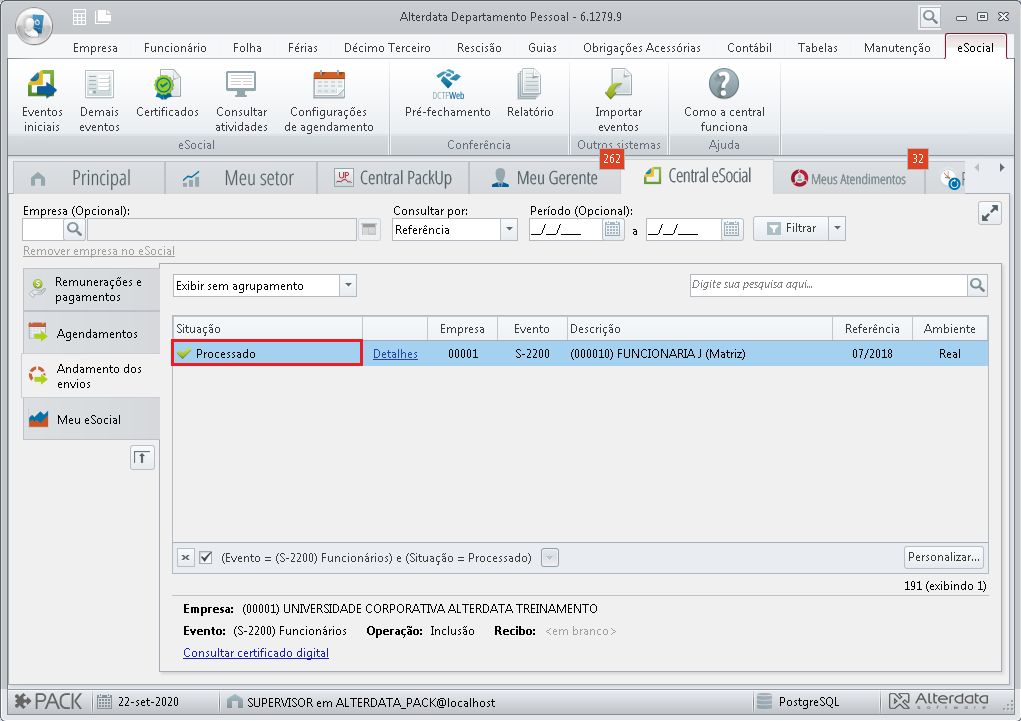Open the Relatório conference report icon
Viewport: 1021px width, 721px height.
point(530,94)
